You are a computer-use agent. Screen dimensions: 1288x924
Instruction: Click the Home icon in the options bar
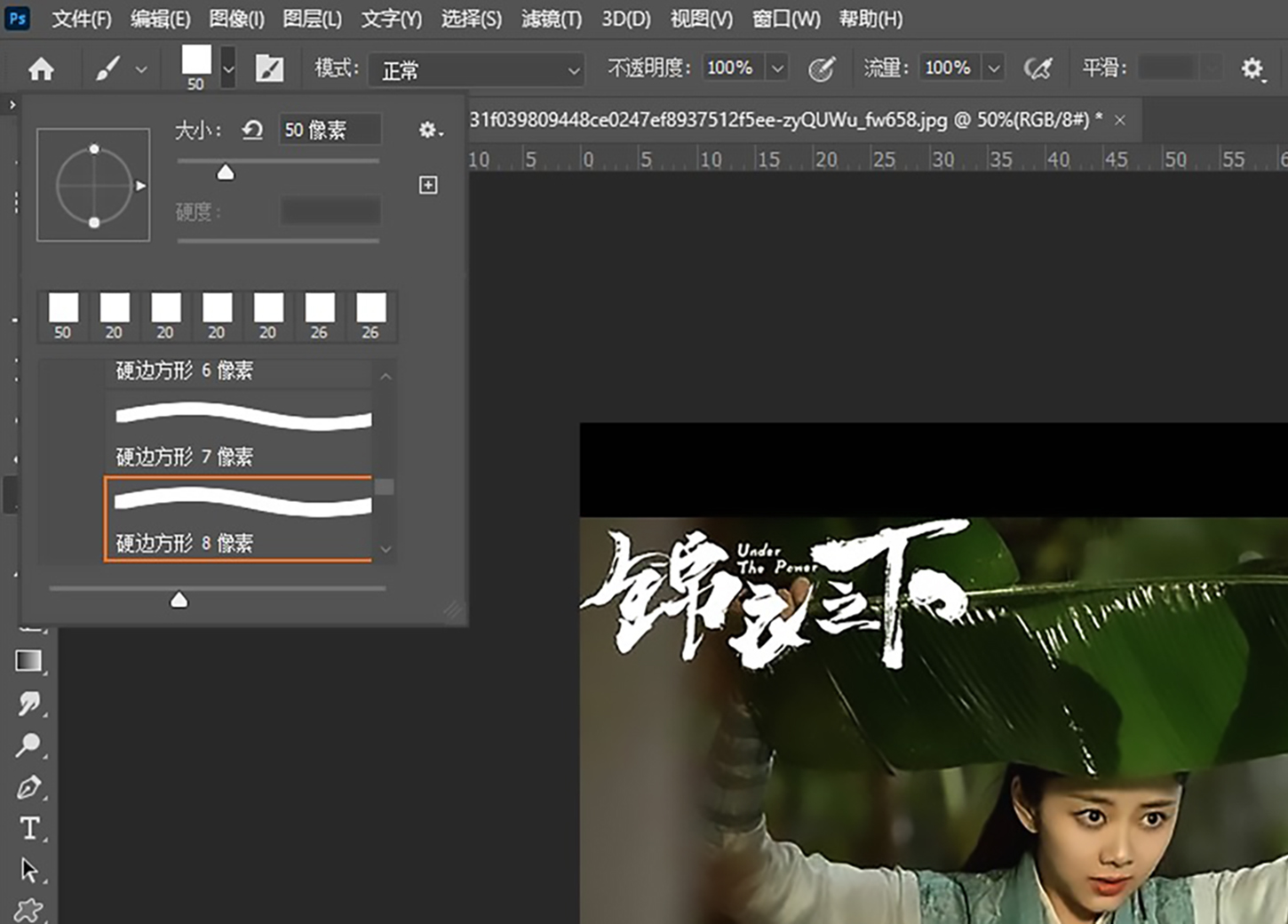tap(39, 68)
